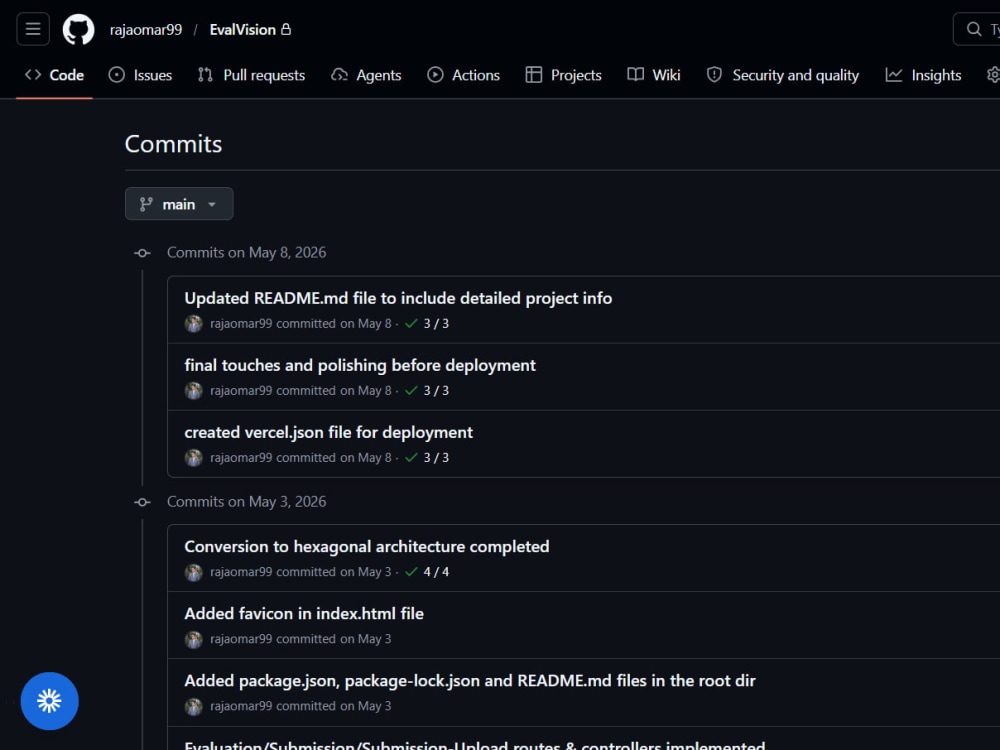
Task: Show checks status 3/3 on final touches commit
Action: point(427,390)
